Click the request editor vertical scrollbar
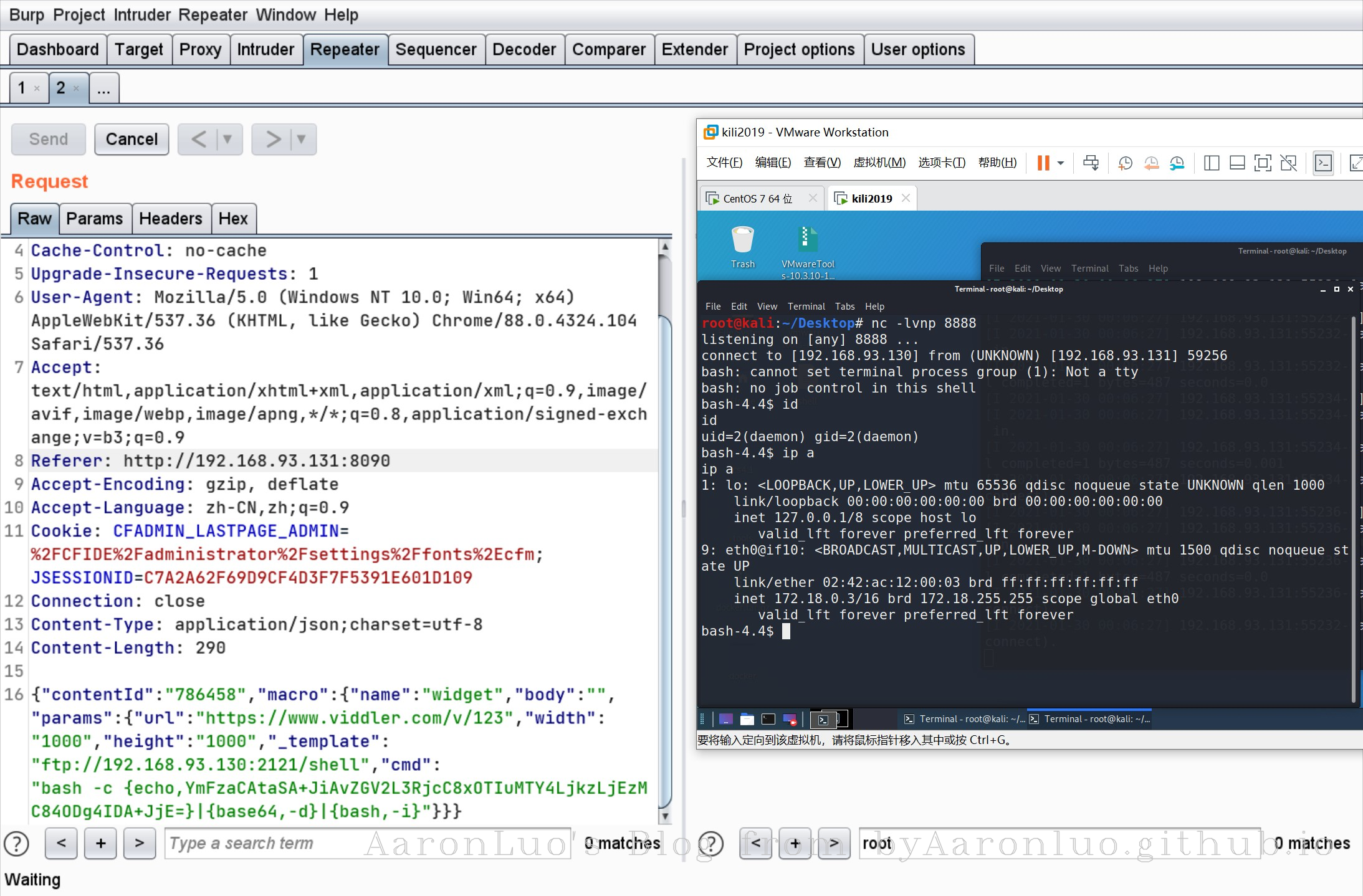This screenshot has width=1363, height=896. pos(665,561)
